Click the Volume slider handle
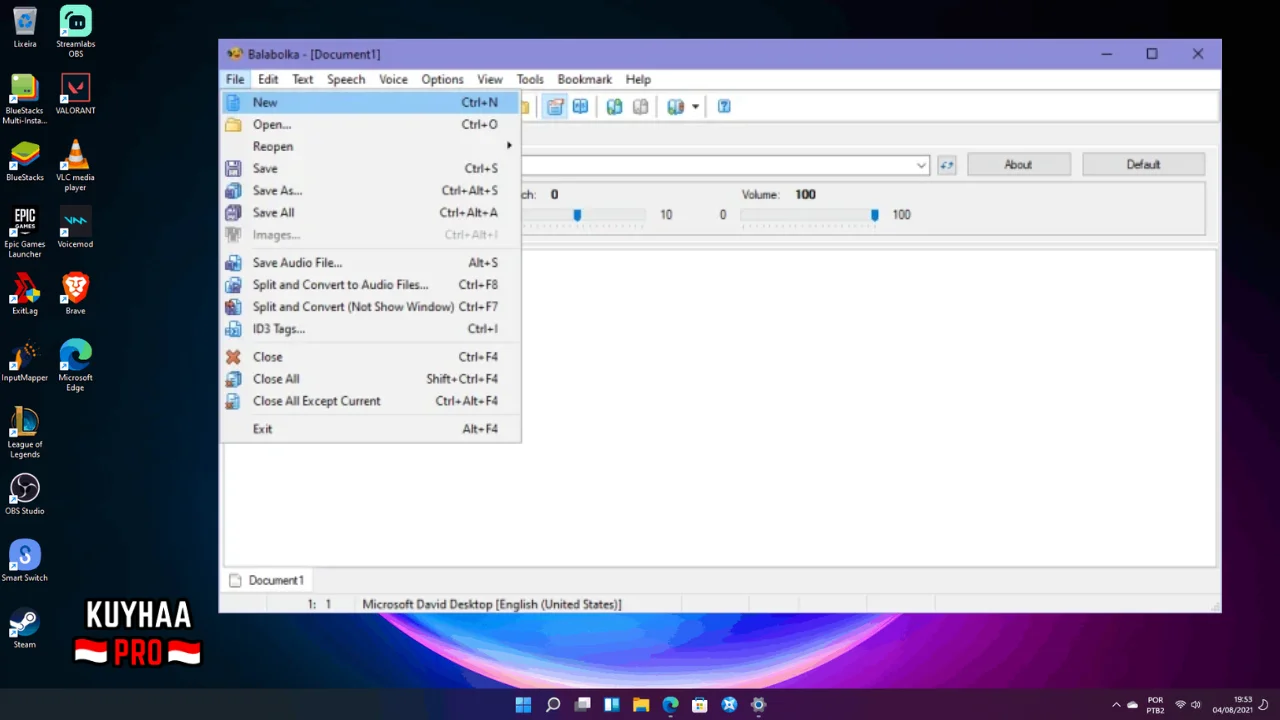Viewport: 1280px width, 720px height. (874, 214)
